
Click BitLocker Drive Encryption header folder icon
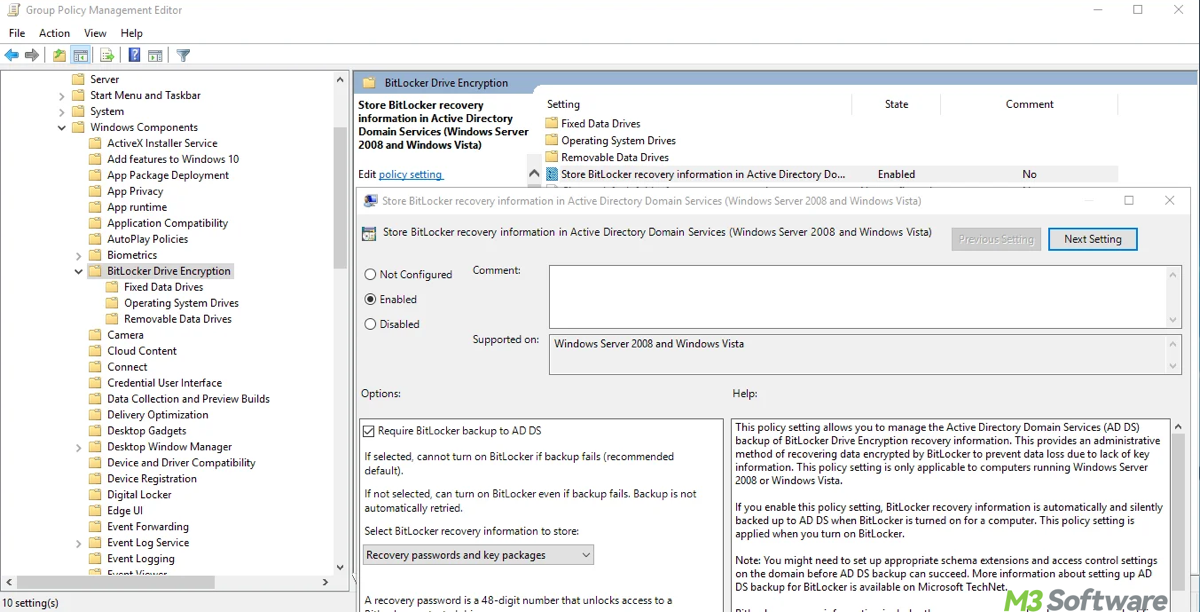[x=369, y=83]
